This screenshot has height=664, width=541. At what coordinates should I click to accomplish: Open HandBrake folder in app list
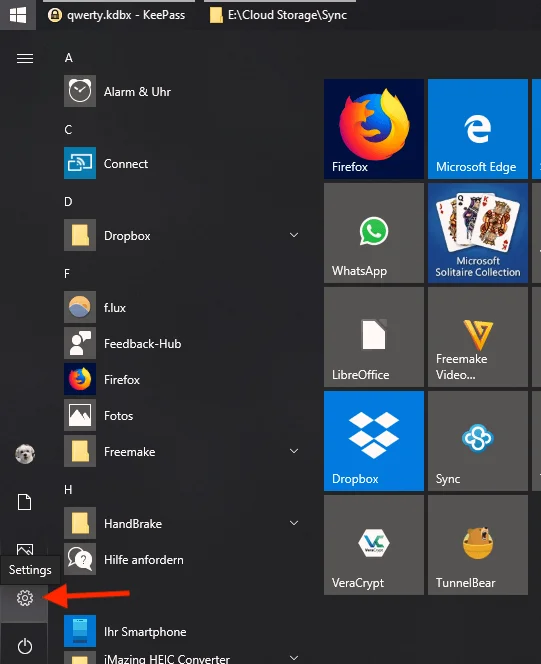click(182, 523)
